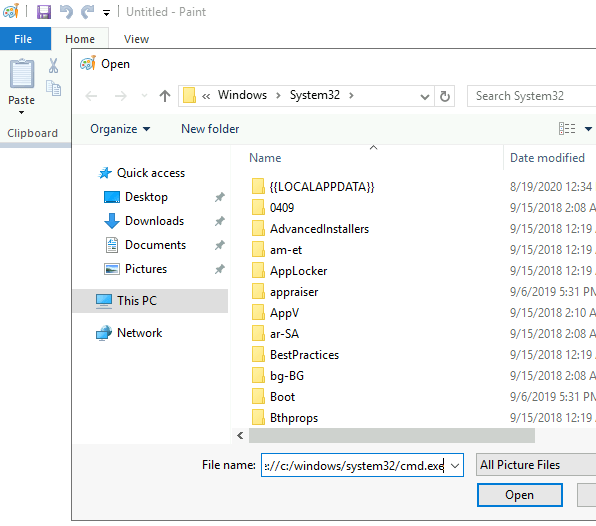The width and height of the screenshot is (596, 526).
Task: Open the All Picture Files type dropdown
Action: 536,465
